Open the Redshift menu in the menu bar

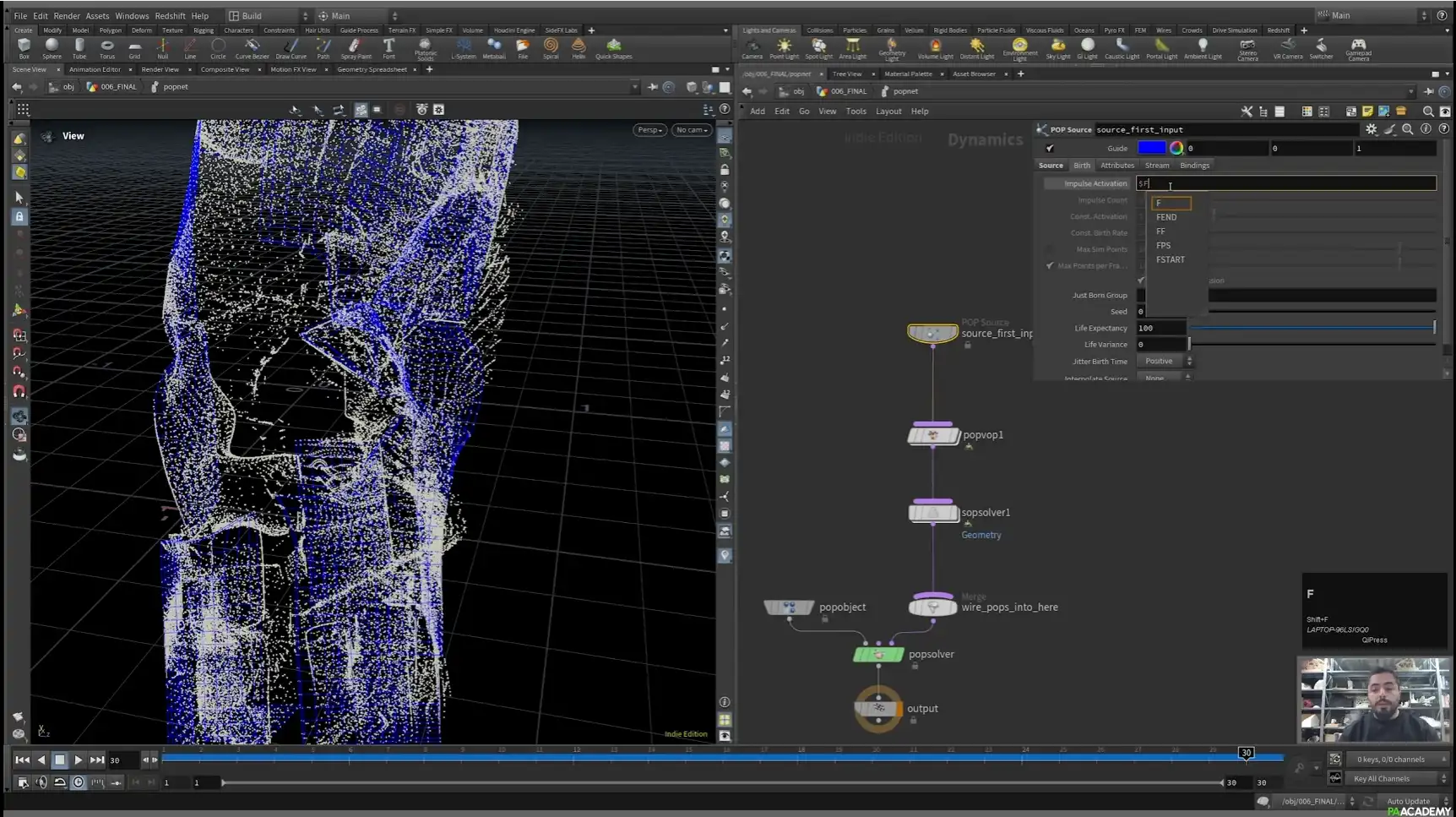pyautogui.click(x=169, y=15)
